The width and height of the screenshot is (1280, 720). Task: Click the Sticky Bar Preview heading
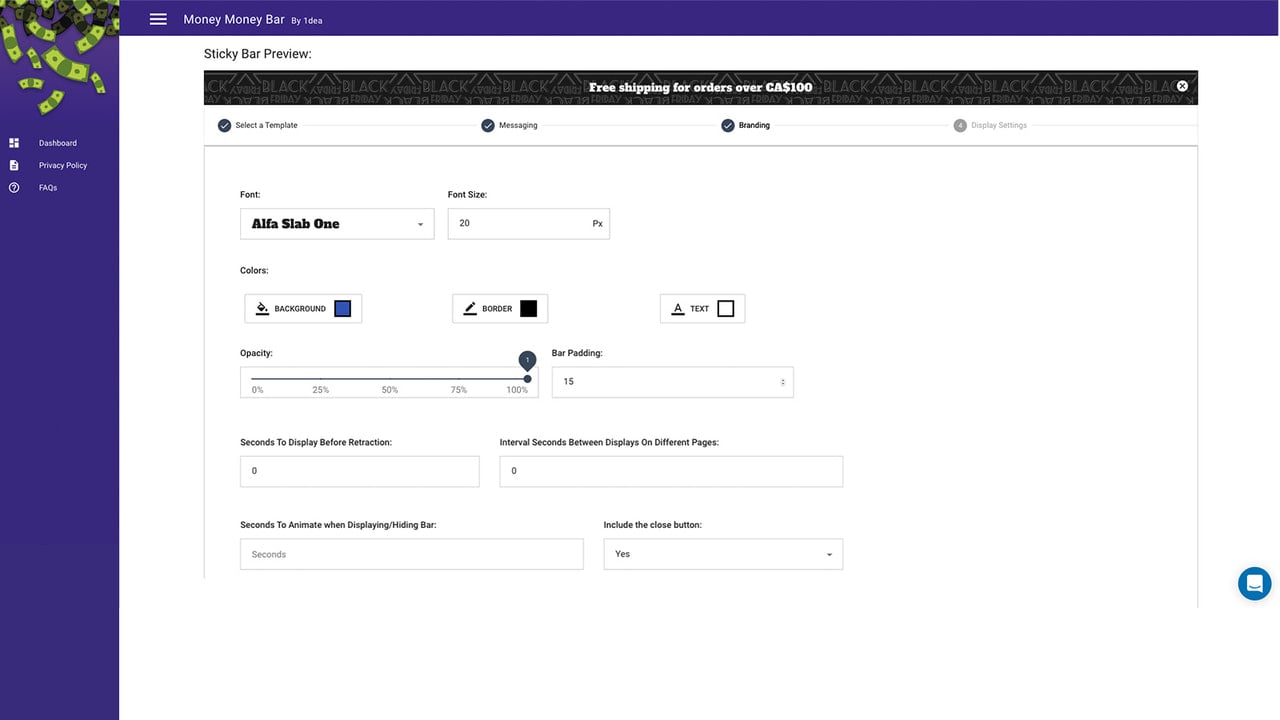[258, 54]
